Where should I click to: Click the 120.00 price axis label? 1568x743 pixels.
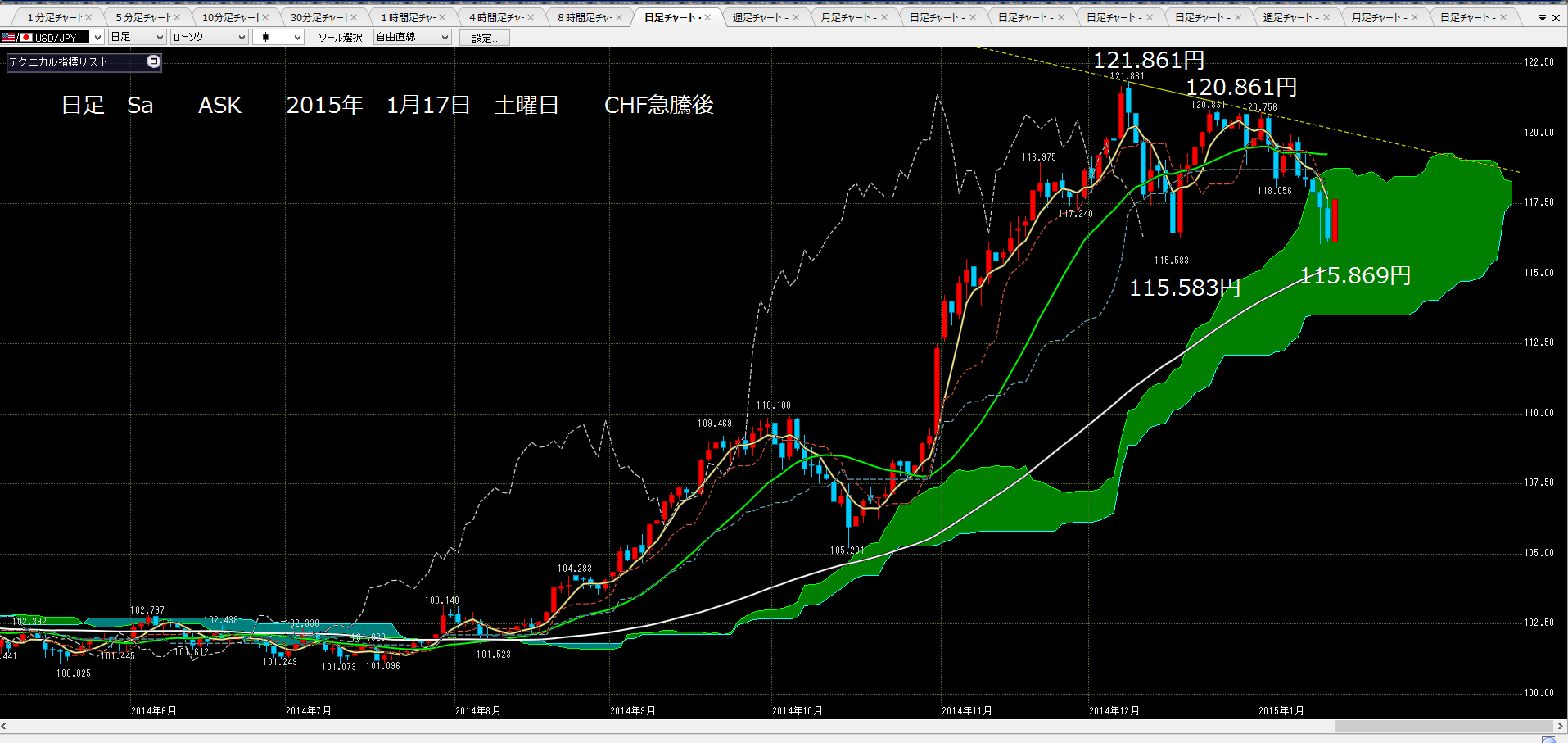[1539, 133]
